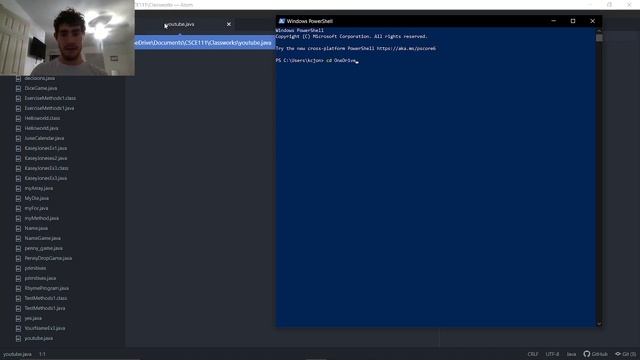Open myFor.java in the tree view
This screenshot has width=640, height=360.
tap(36, 208)
